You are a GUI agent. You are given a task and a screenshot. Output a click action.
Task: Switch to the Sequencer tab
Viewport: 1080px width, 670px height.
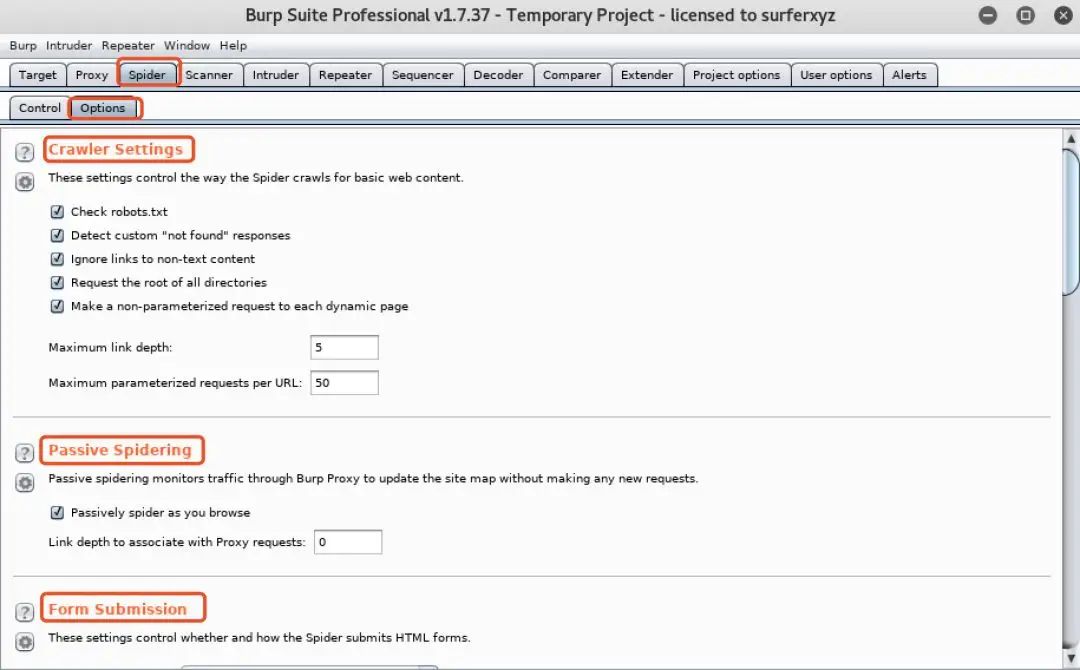pos(423,75)
